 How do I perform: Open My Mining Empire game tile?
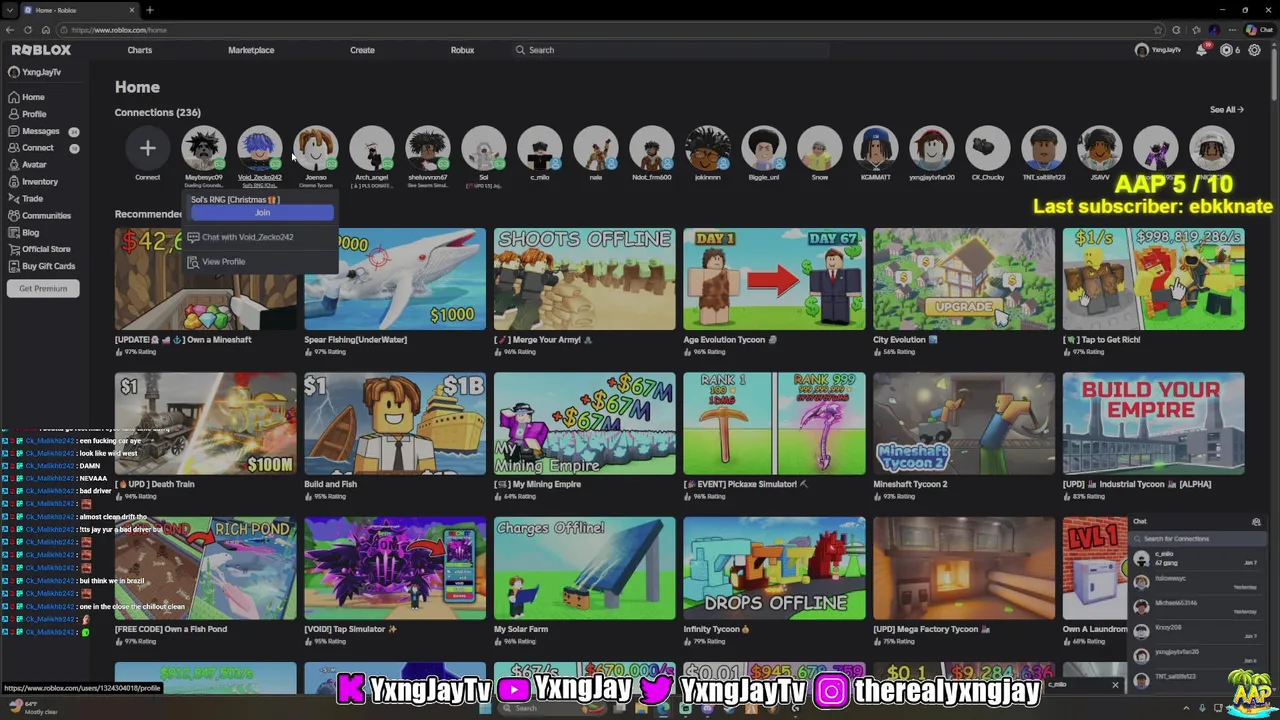[x=584, y=424]
